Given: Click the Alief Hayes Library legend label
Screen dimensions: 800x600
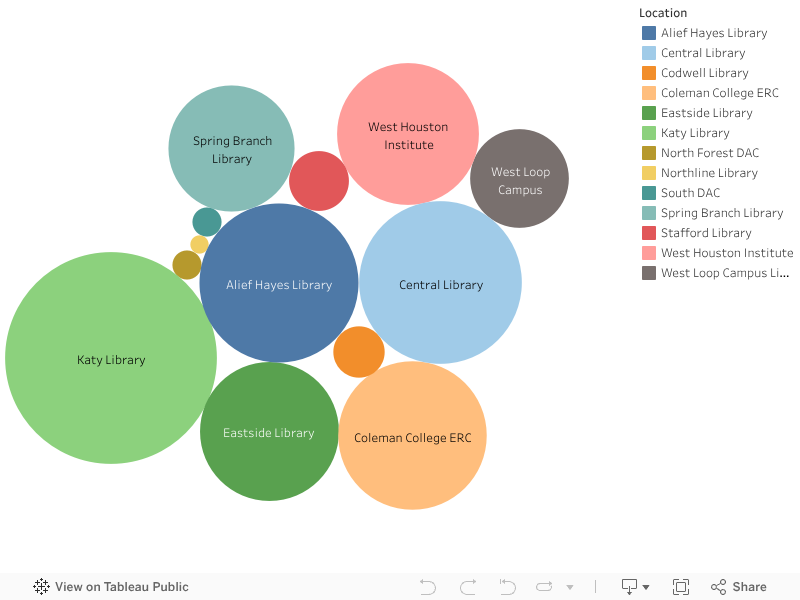Looking at the screenshot, I should tap(714, 33).
